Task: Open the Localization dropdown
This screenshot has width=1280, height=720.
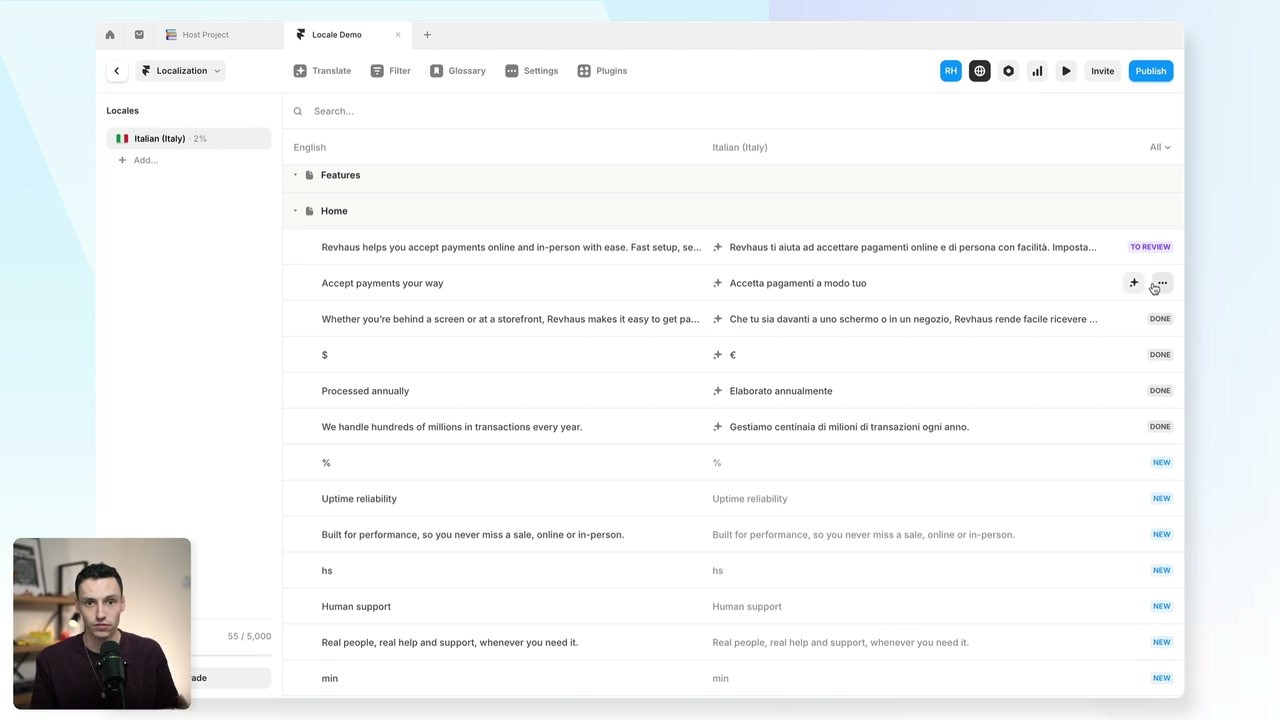Action: click(x=181, y=71)
